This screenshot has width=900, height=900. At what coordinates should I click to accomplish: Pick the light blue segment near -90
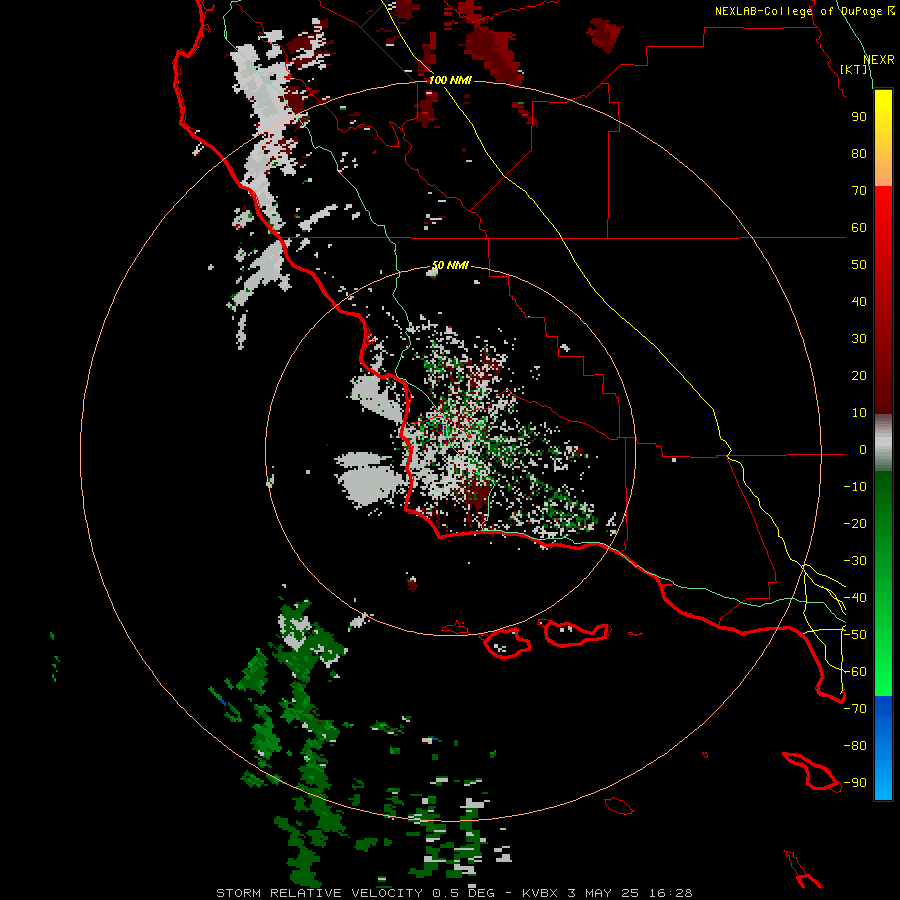click(x=883, y=783)
